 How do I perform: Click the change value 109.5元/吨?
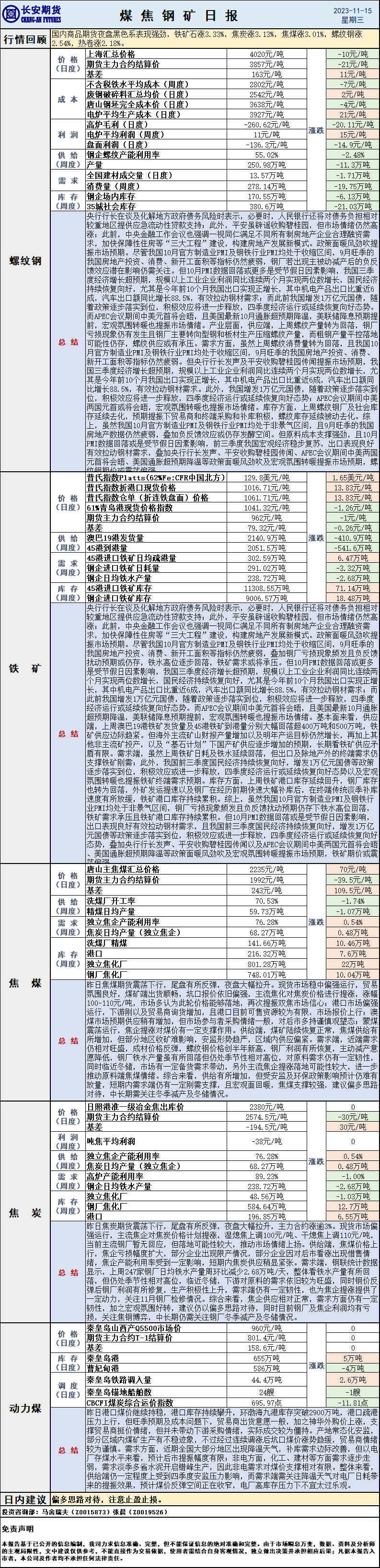coord(353,890)
